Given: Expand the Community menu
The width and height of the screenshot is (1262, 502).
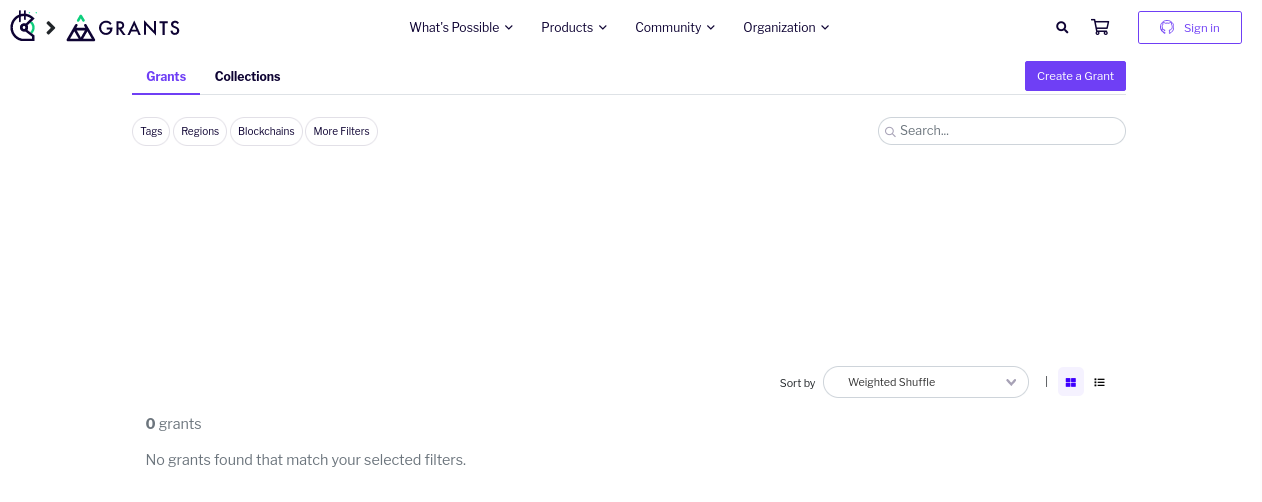Looking at the screenshot, I should pyautogui.click(x=675, y=28).
